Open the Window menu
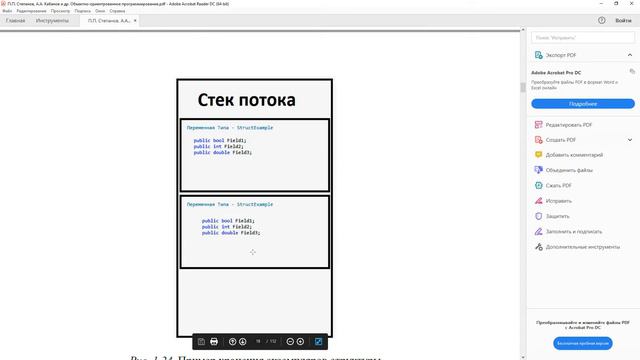Viewport: 640px width, 360px height. click(100, 11)
